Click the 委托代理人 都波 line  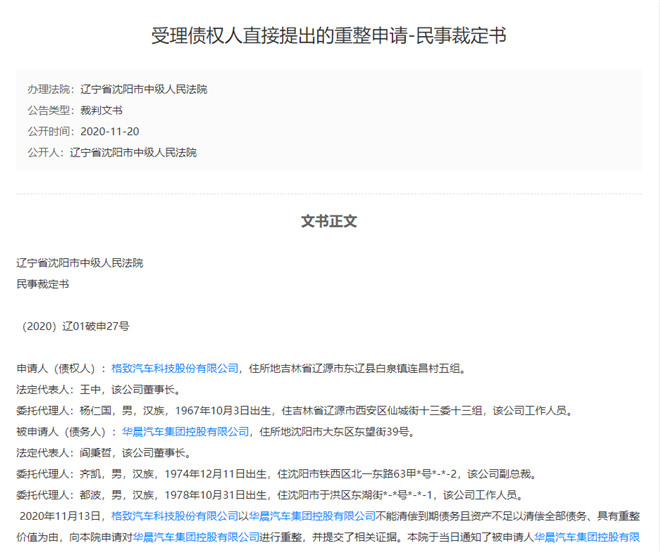pyautogui.click(x=270, y=495)
